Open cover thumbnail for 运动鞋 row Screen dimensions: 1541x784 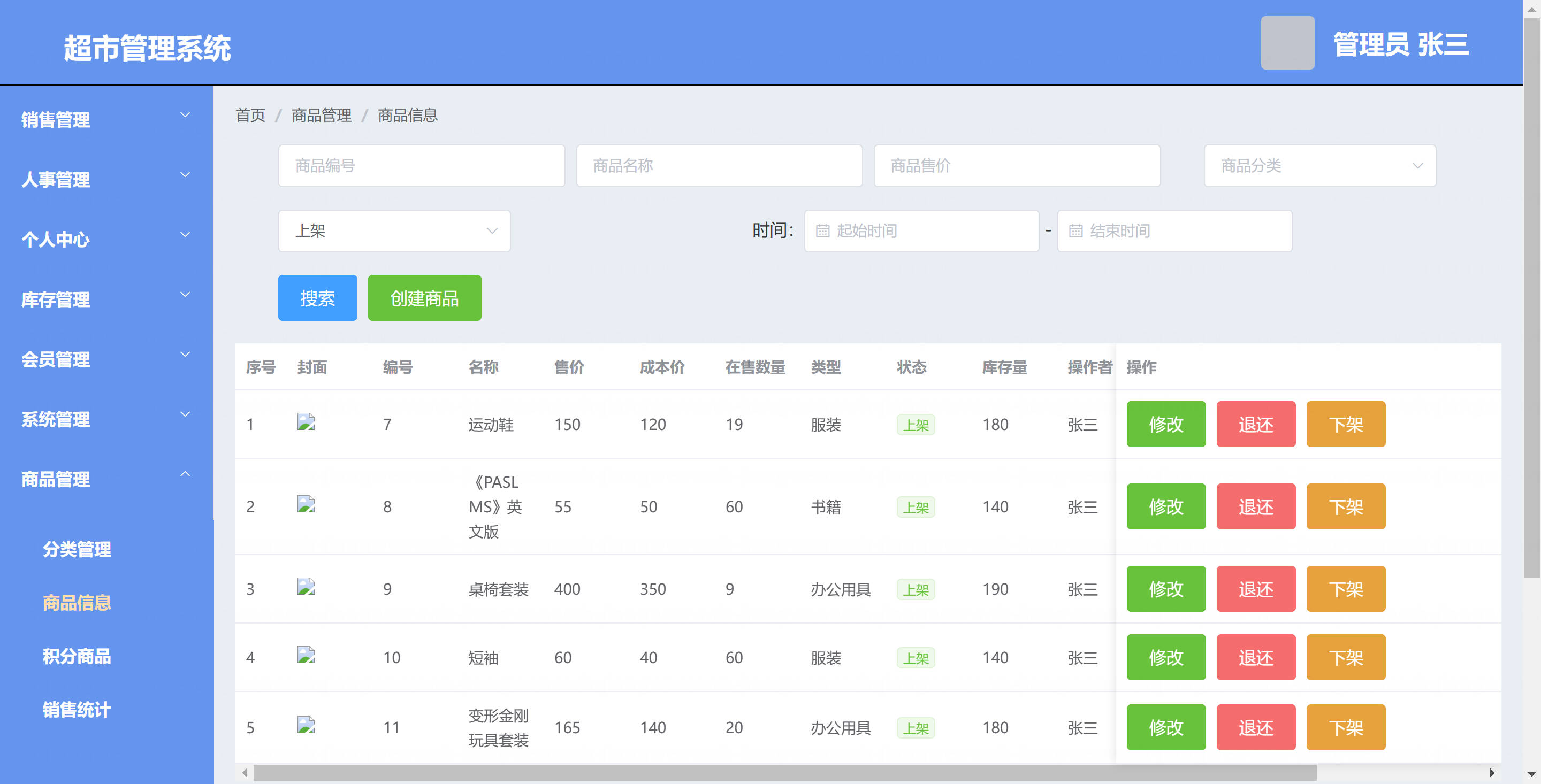coord(306,422)
